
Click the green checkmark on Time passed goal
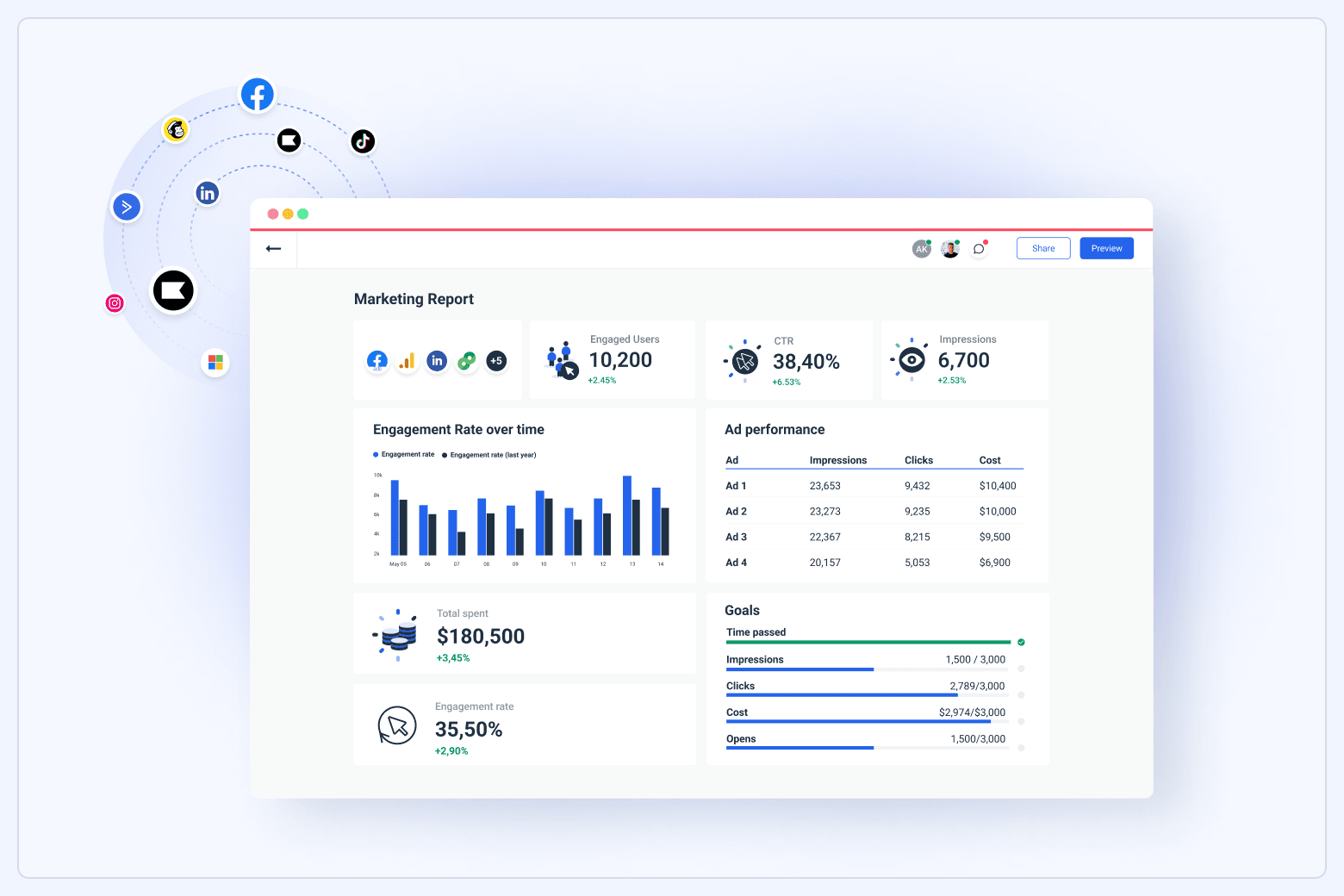coord(1021,642)
